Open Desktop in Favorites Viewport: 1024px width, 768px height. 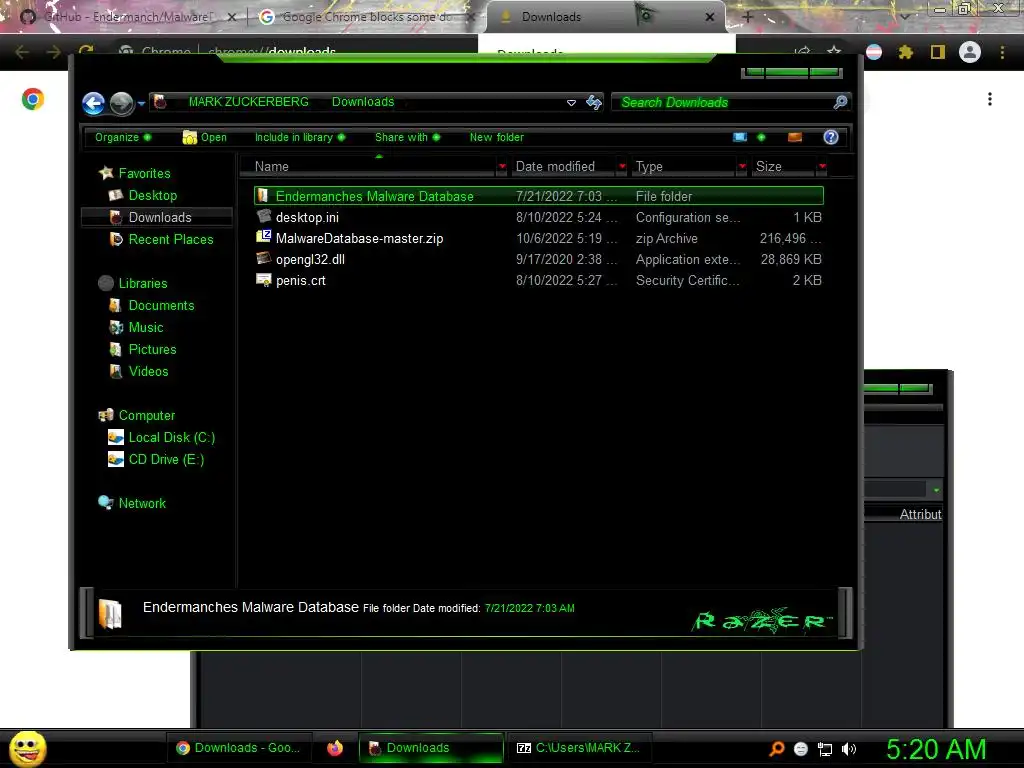[153, 195]
